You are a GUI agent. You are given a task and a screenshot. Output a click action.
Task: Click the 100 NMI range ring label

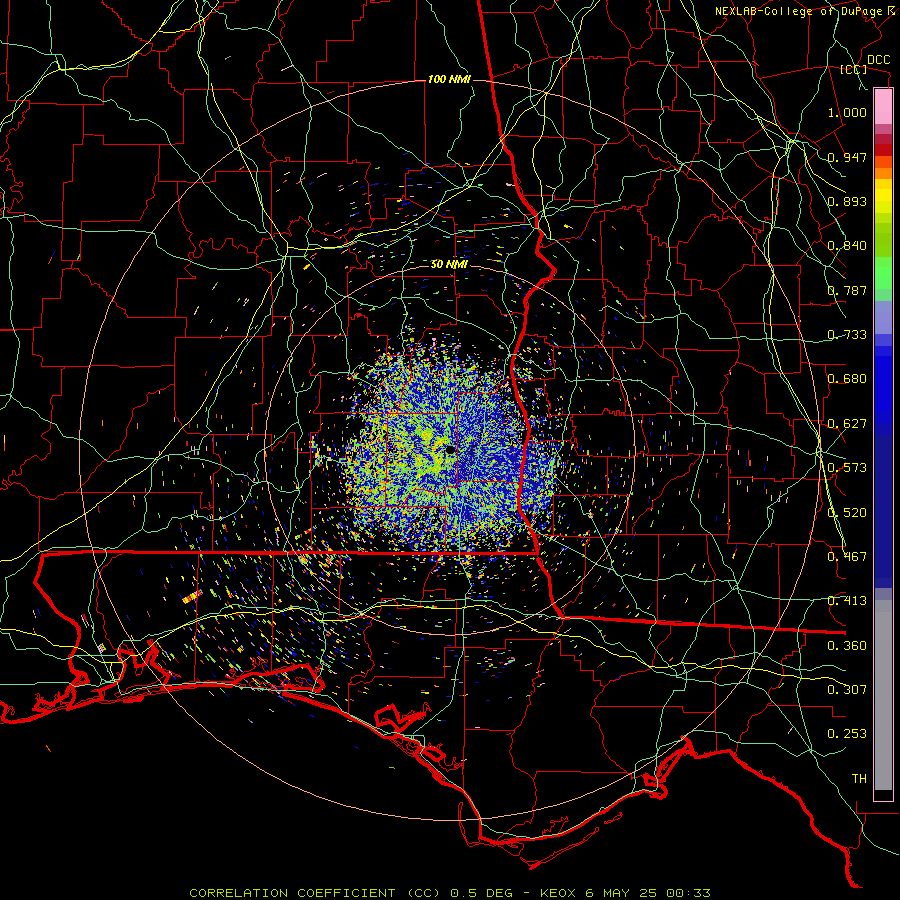[x=449, y=79]
